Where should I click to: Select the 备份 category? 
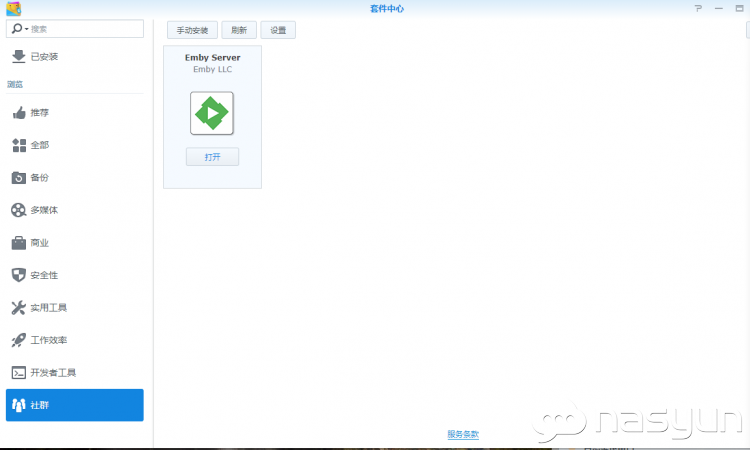tap(75, 178)
